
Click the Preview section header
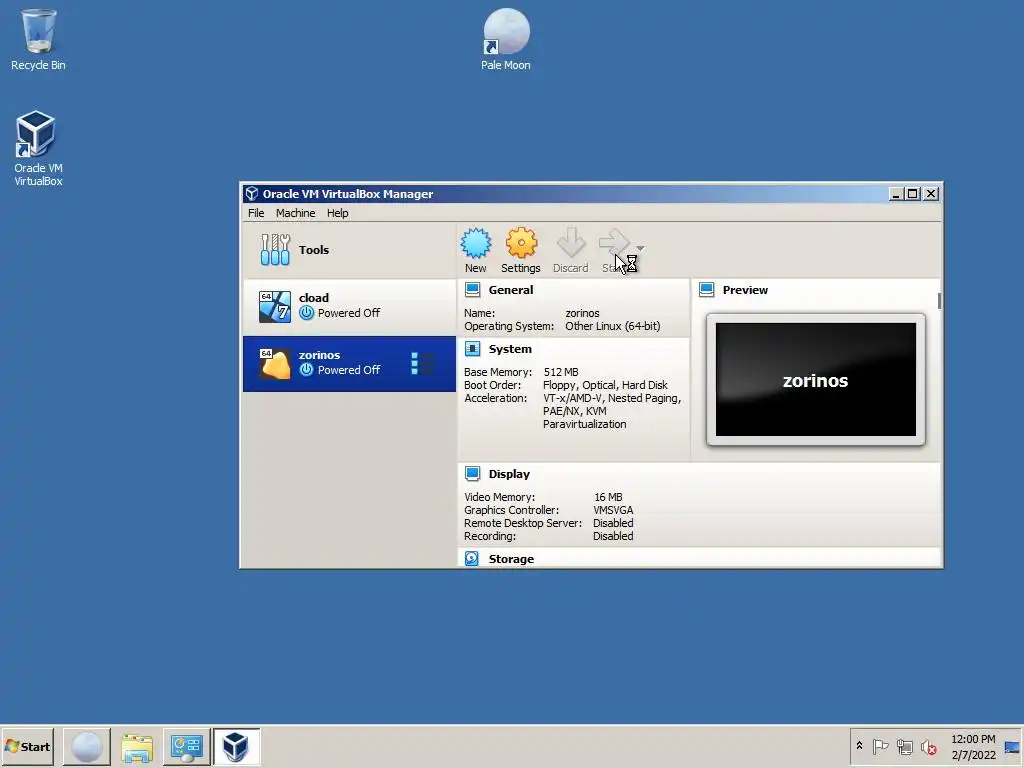(x=745, y=290)
